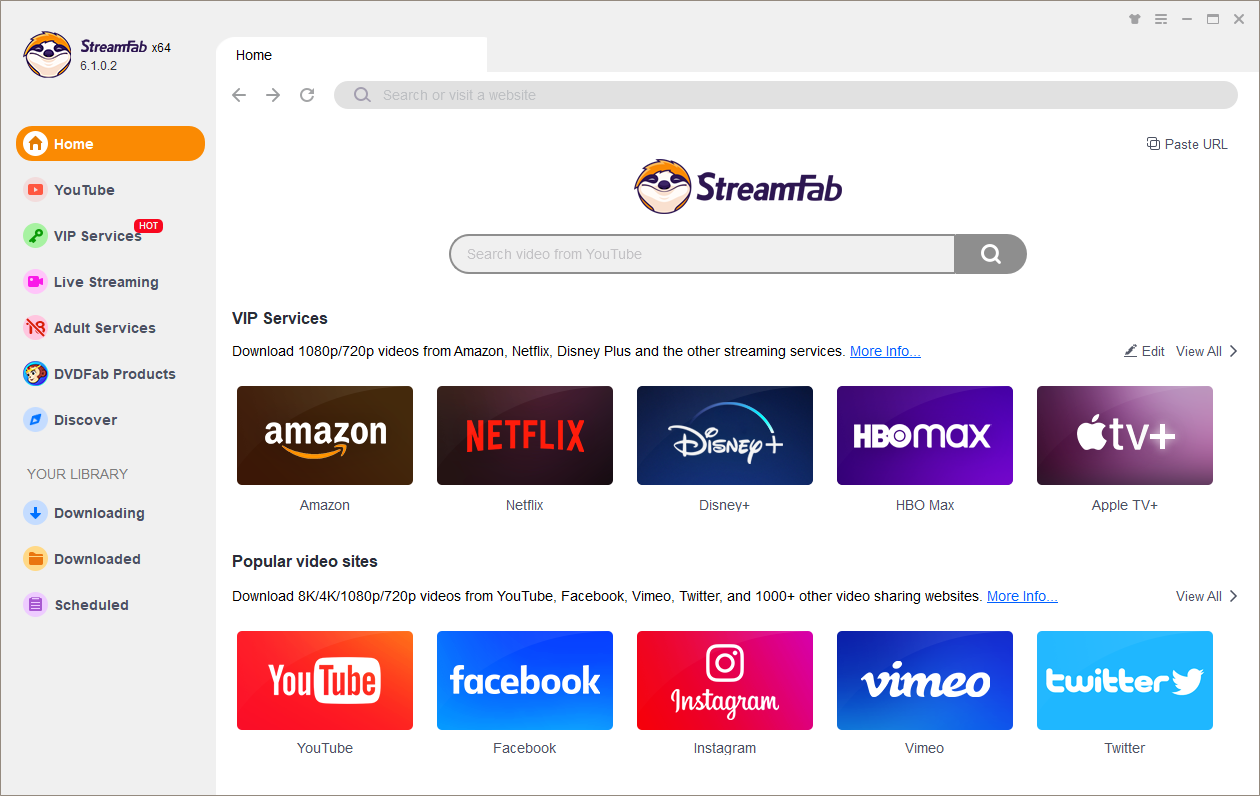Open the Live Streaming camera icon
The width and height of the screenshot is (1260, 796).
point(36,282)
